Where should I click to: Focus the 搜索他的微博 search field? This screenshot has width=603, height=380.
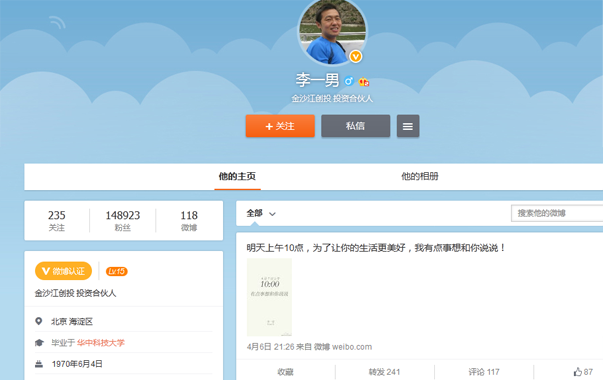coord(557,213)
